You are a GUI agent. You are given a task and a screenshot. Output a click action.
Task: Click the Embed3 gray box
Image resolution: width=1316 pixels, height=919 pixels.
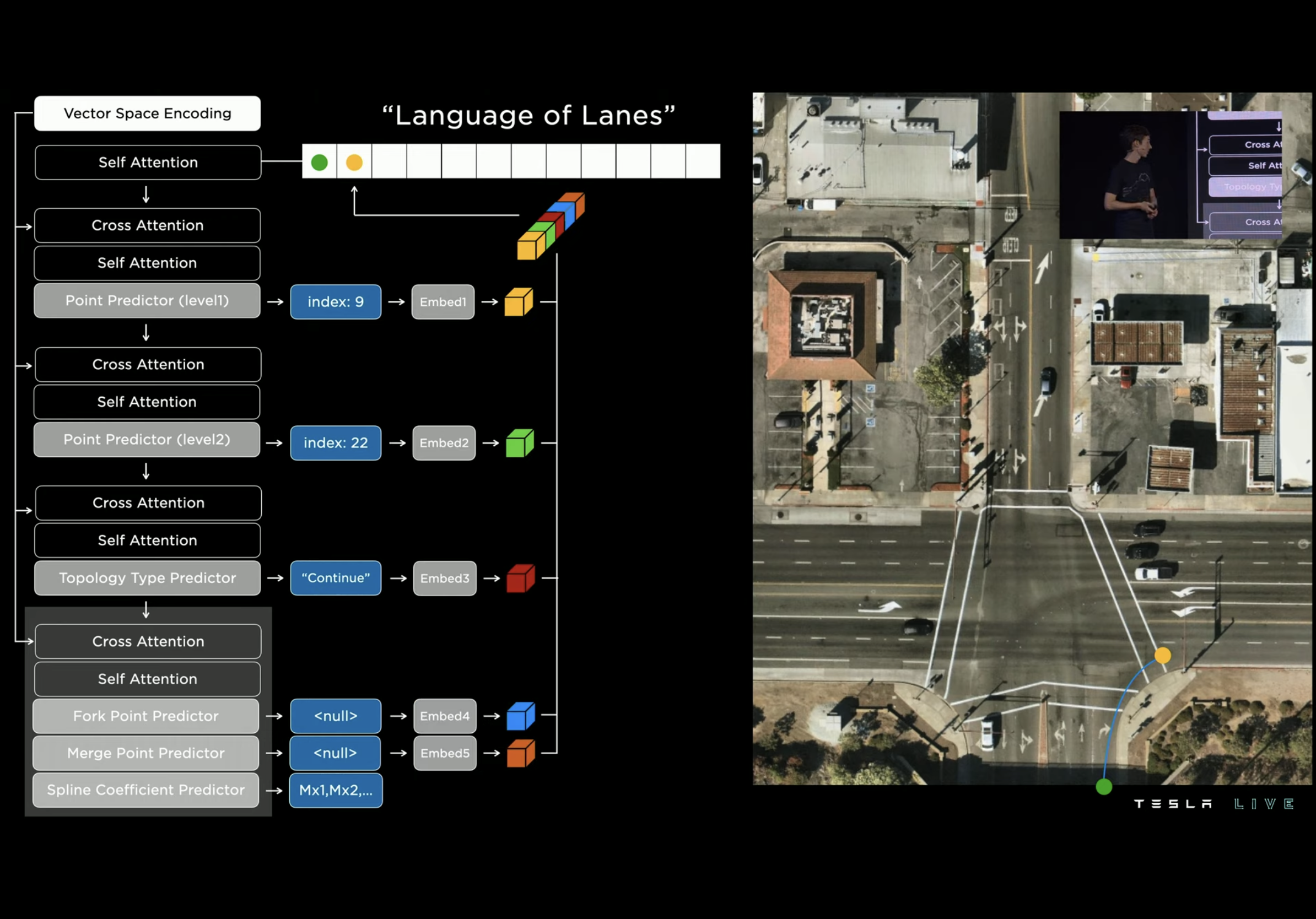(444, 579)
